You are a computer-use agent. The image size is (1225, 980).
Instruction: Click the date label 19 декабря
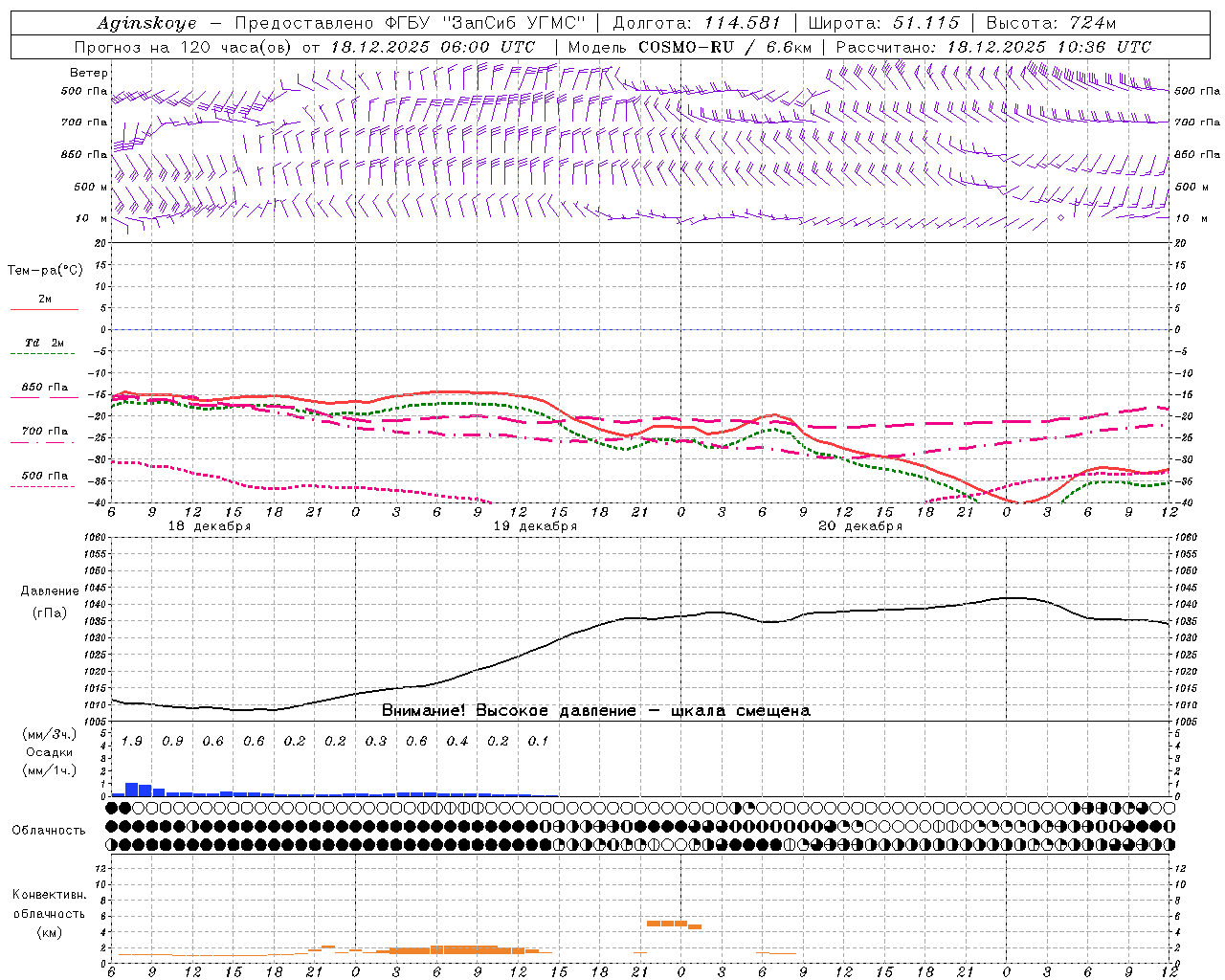[535, 526]
